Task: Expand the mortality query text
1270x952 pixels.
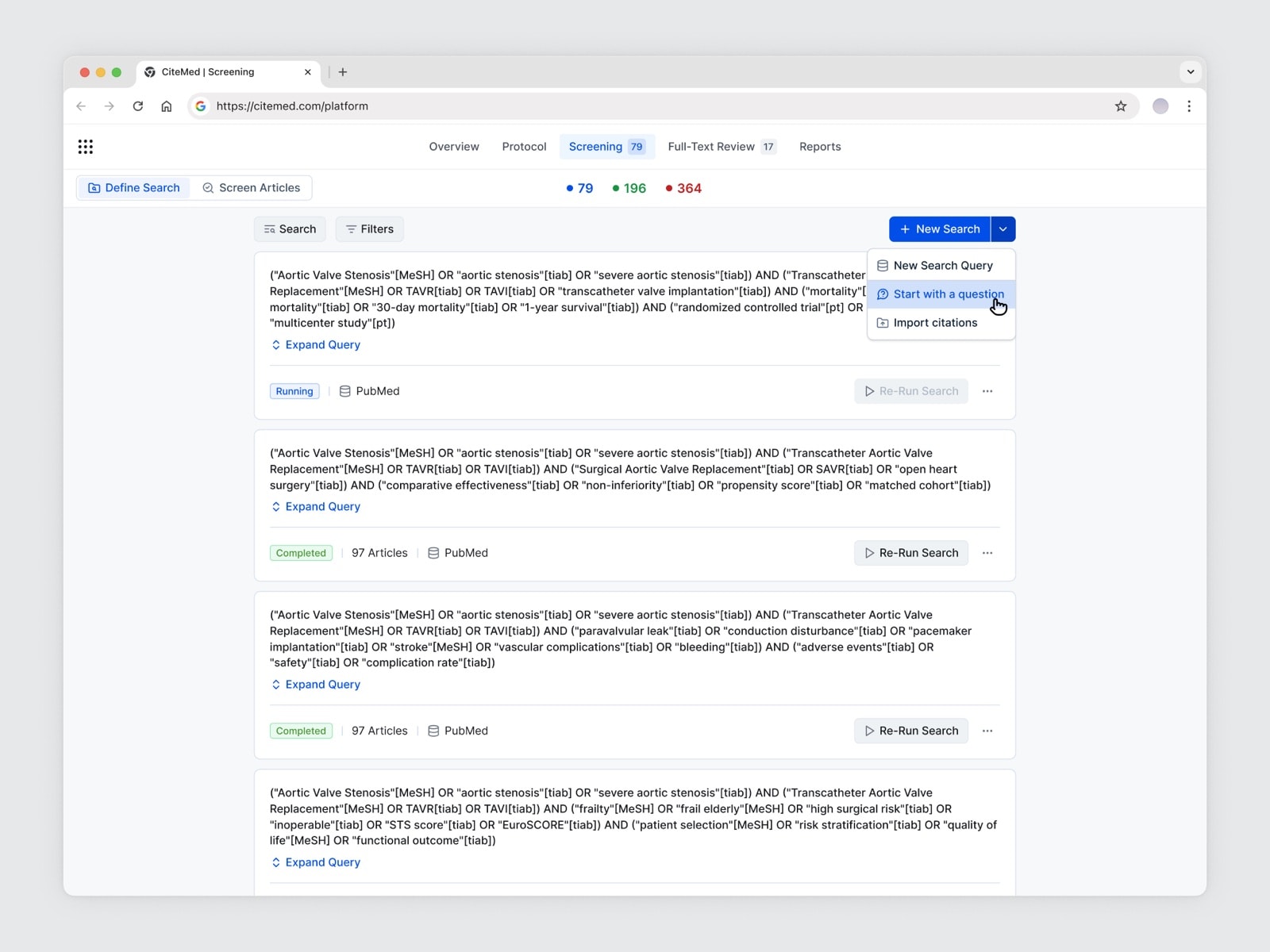Action: pos(316,345)
